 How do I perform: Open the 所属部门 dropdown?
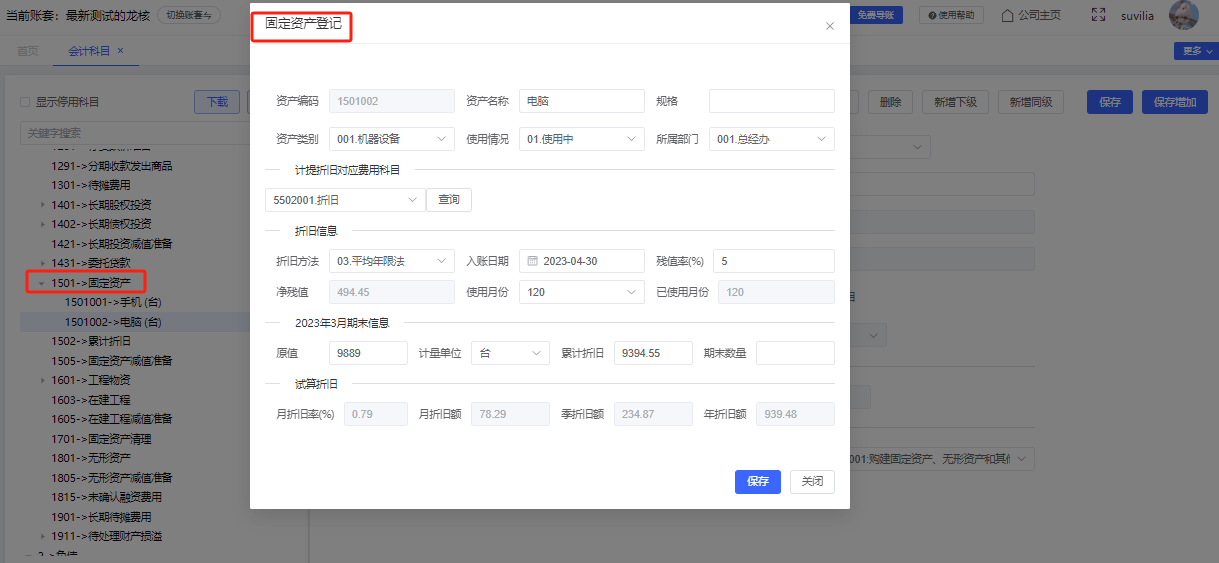click(x=771, y=139)
